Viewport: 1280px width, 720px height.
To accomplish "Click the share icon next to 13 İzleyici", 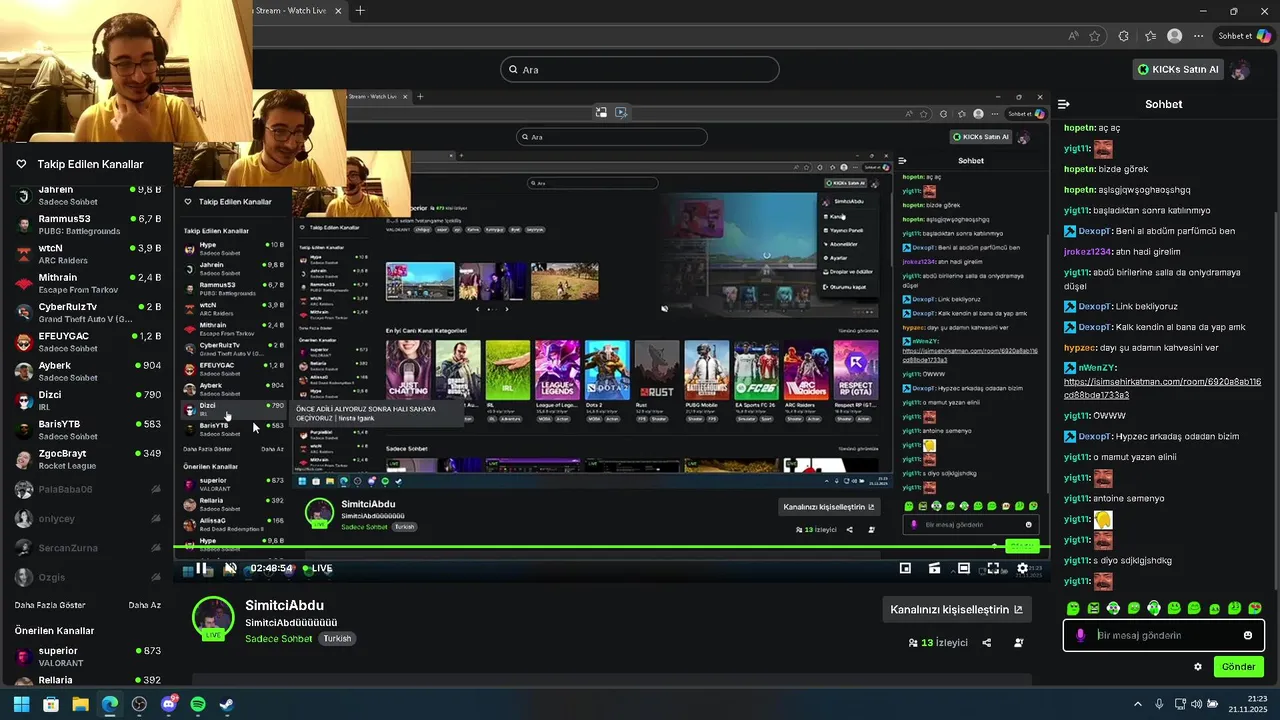I will pos(987,643).
